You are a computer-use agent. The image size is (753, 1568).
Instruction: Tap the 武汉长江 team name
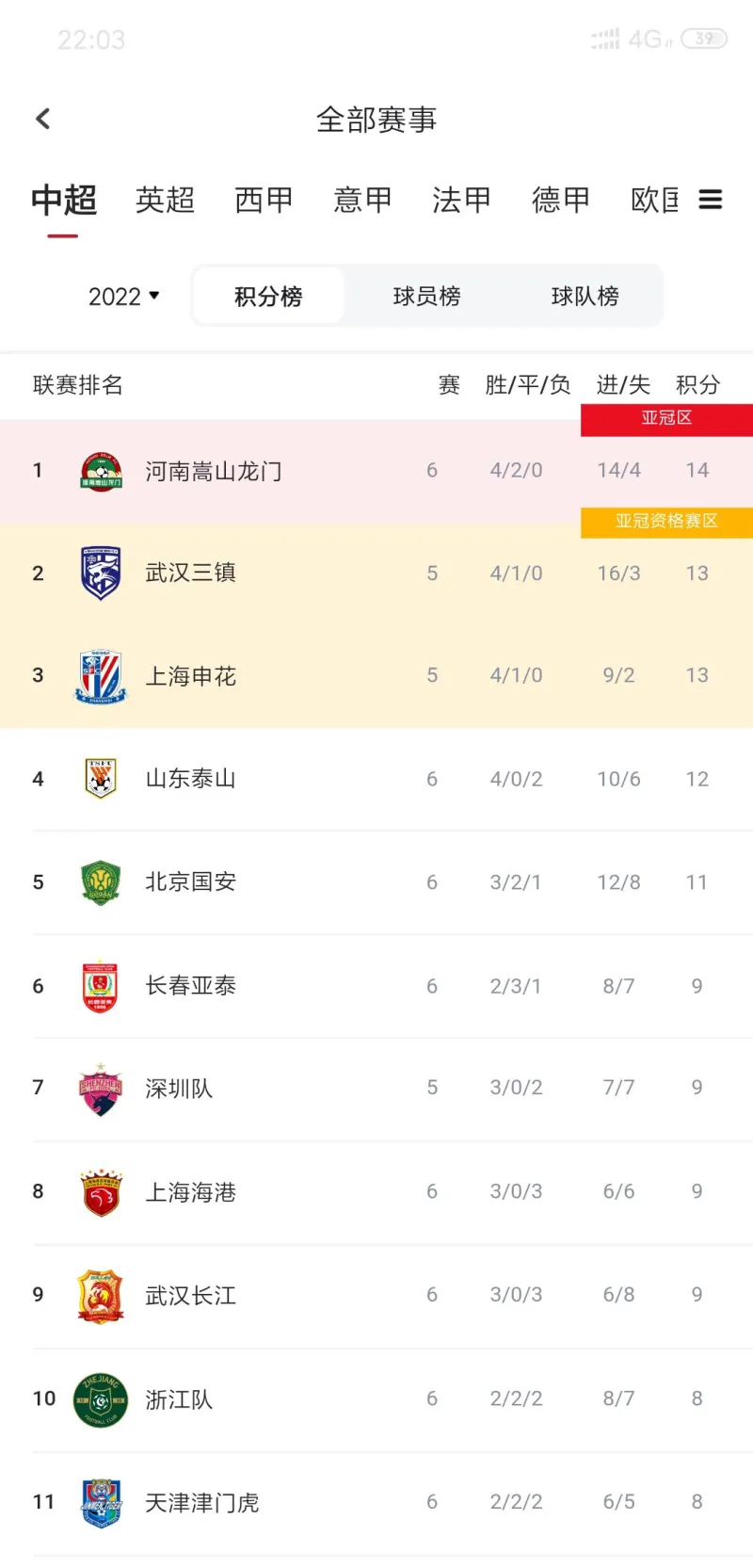(x=190, y=1296)
